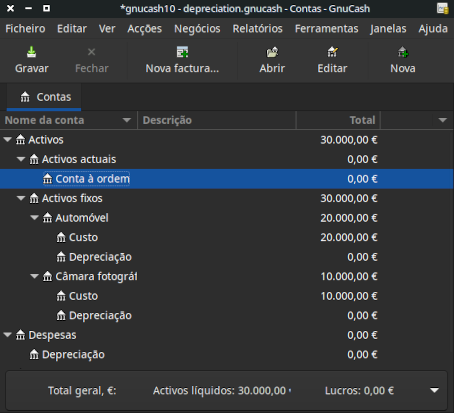This screenshot has width=454, height=413.
Task: Click the Gravar save icon
Action: [x=32, y=52]
